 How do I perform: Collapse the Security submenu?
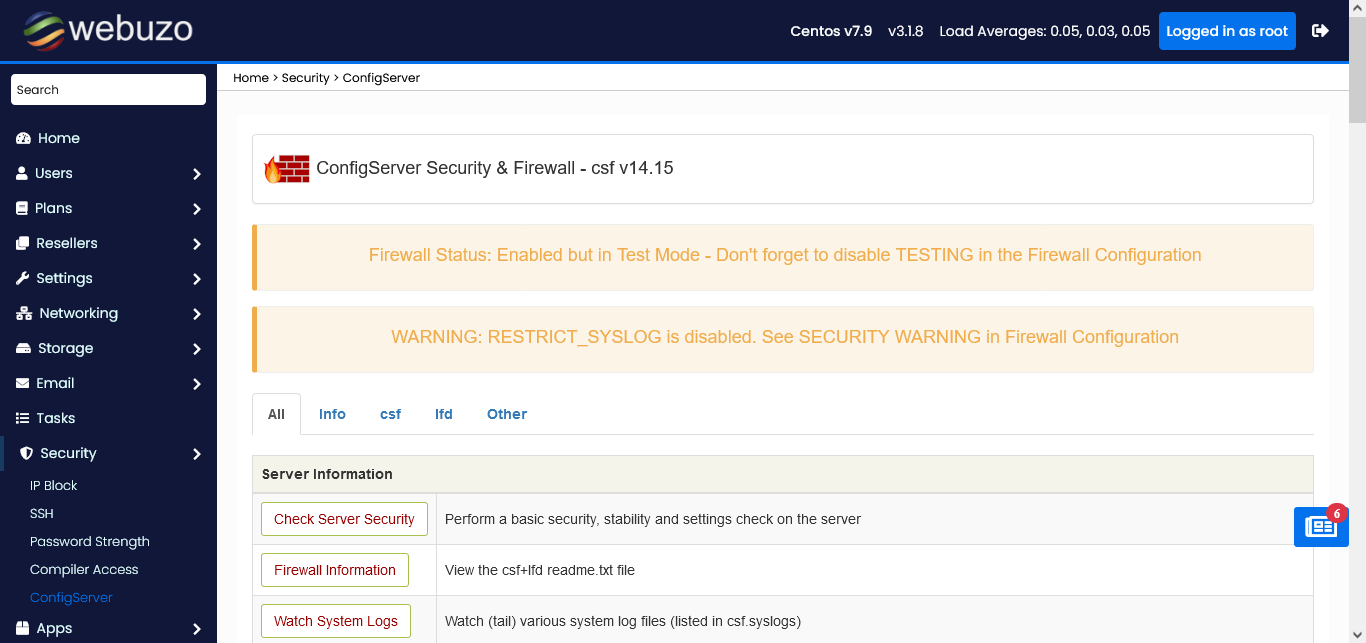pos(196,453)
